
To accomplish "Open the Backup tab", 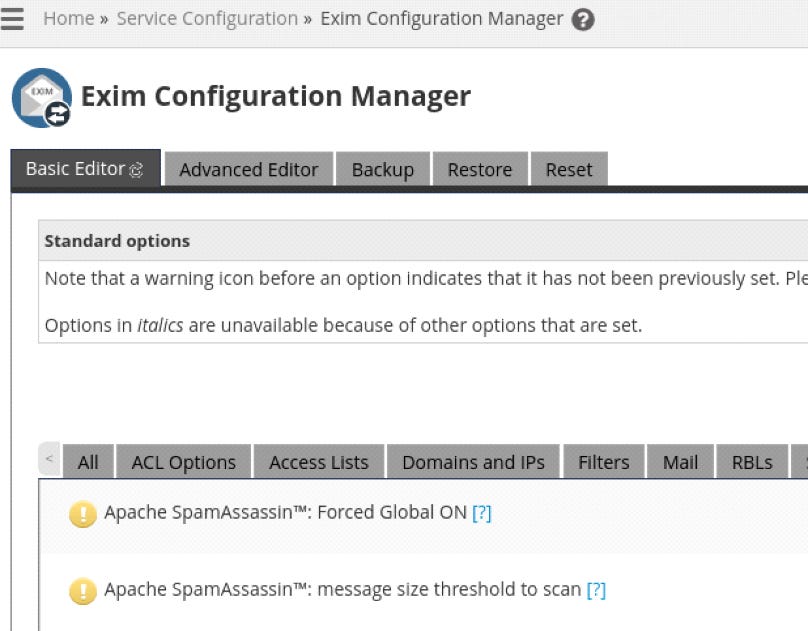I will (382, 170).
